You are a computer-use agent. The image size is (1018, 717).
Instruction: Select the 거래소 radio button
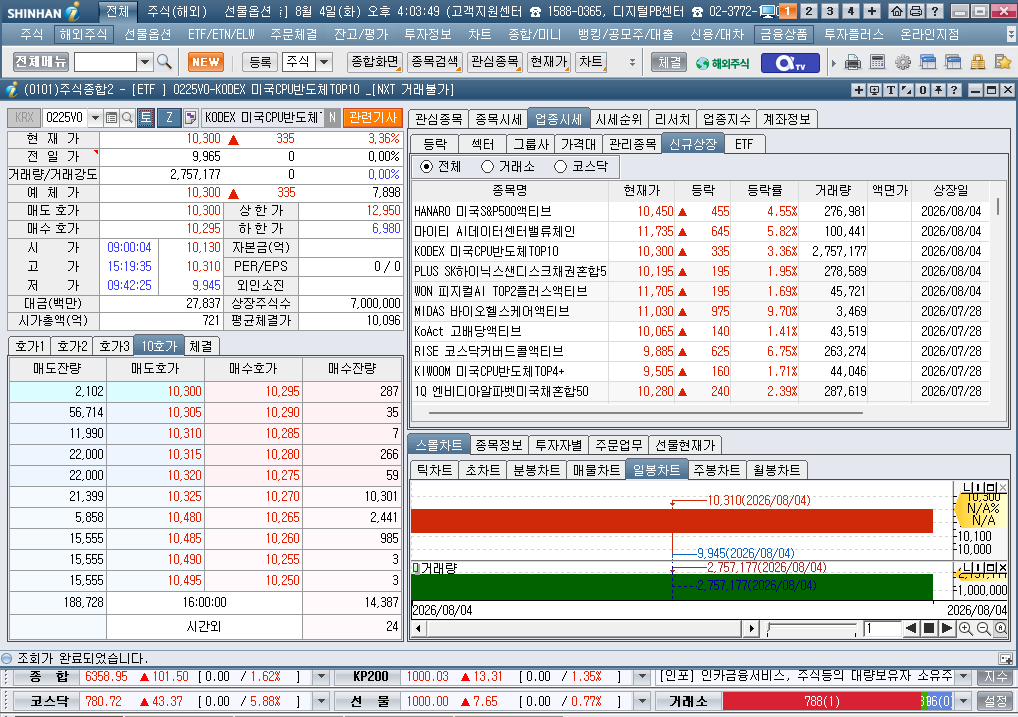(488, 167)
